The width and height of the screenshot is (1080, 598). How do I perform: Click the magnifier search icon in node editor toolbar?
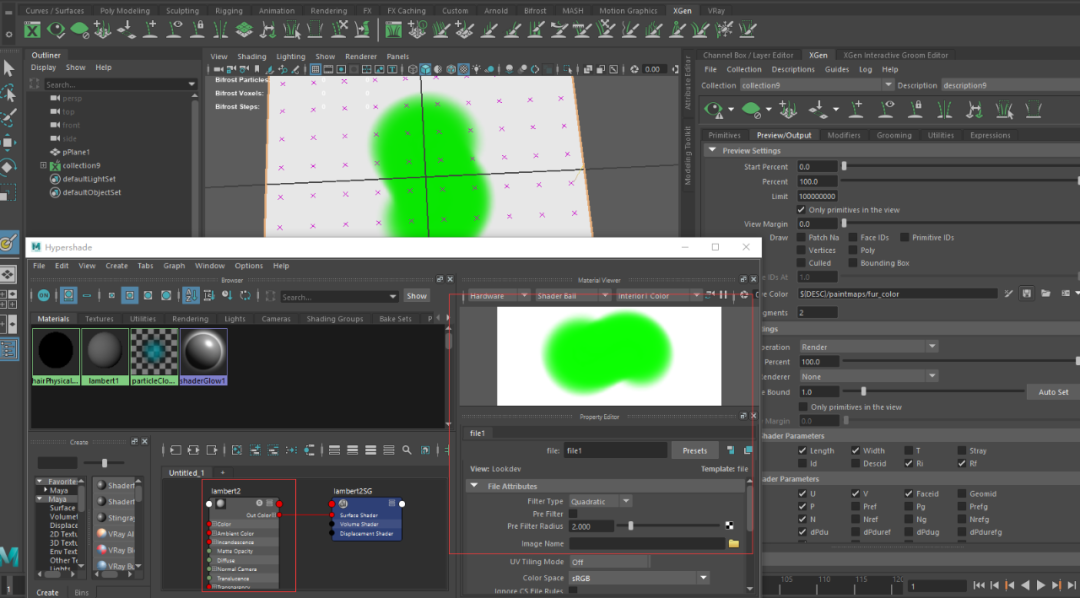pyautogui.click(x=407, y=450)
